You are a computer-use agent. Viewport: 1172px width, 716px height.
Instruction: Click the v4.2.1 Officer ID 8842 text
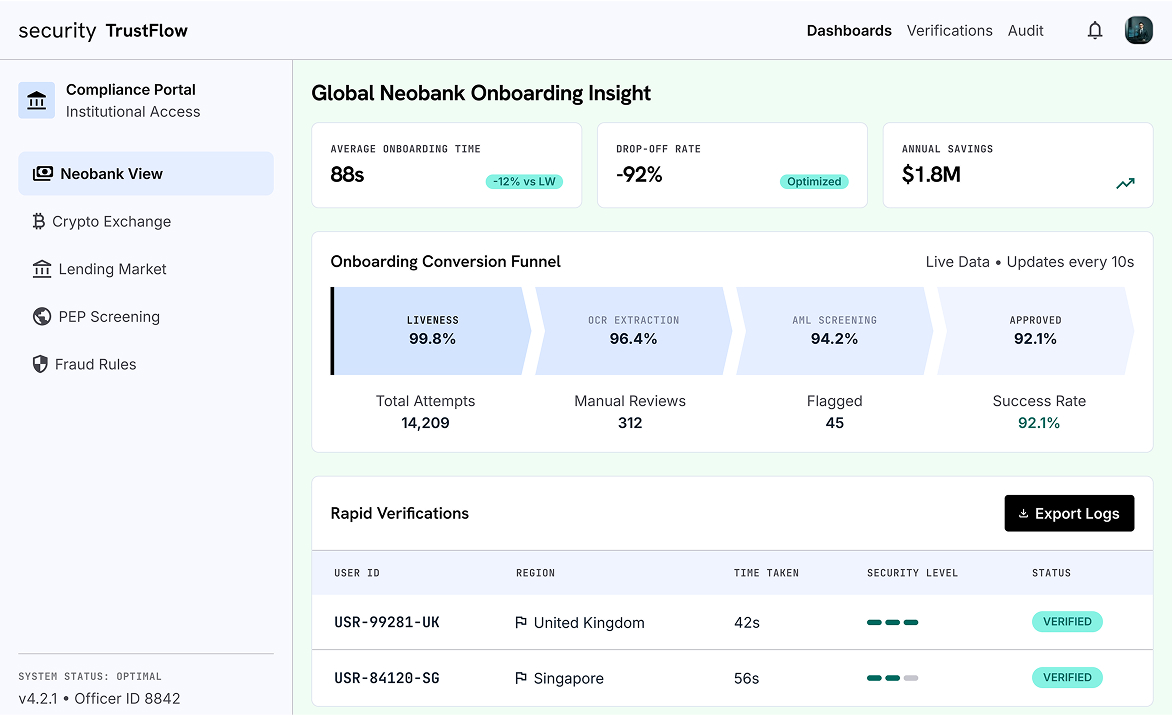tap(99, 699)
